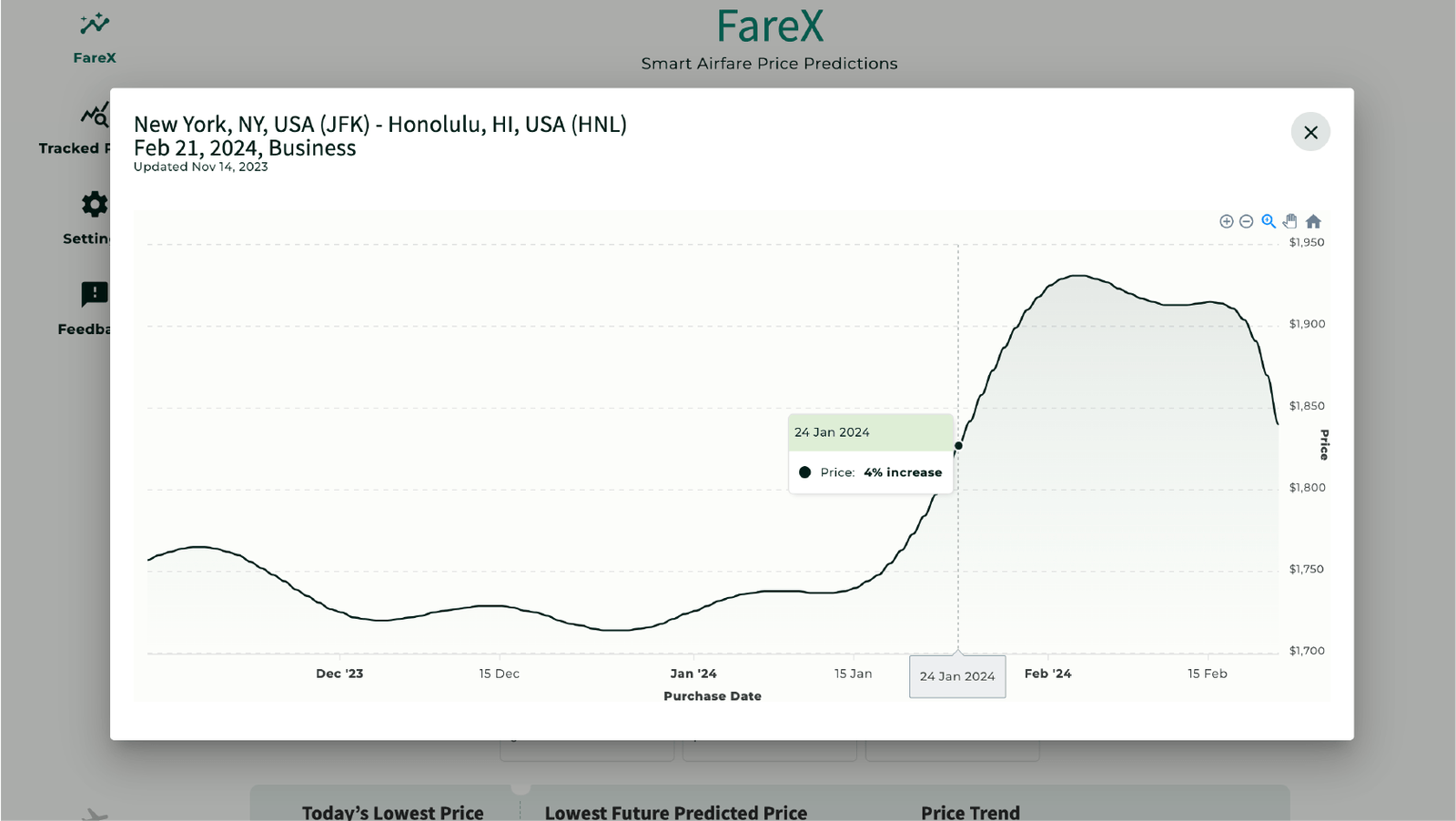The width and height of the screenshot is (1456, 821).
Task: Toggle pan mode for the chart
Action: tap(1290, 221)
